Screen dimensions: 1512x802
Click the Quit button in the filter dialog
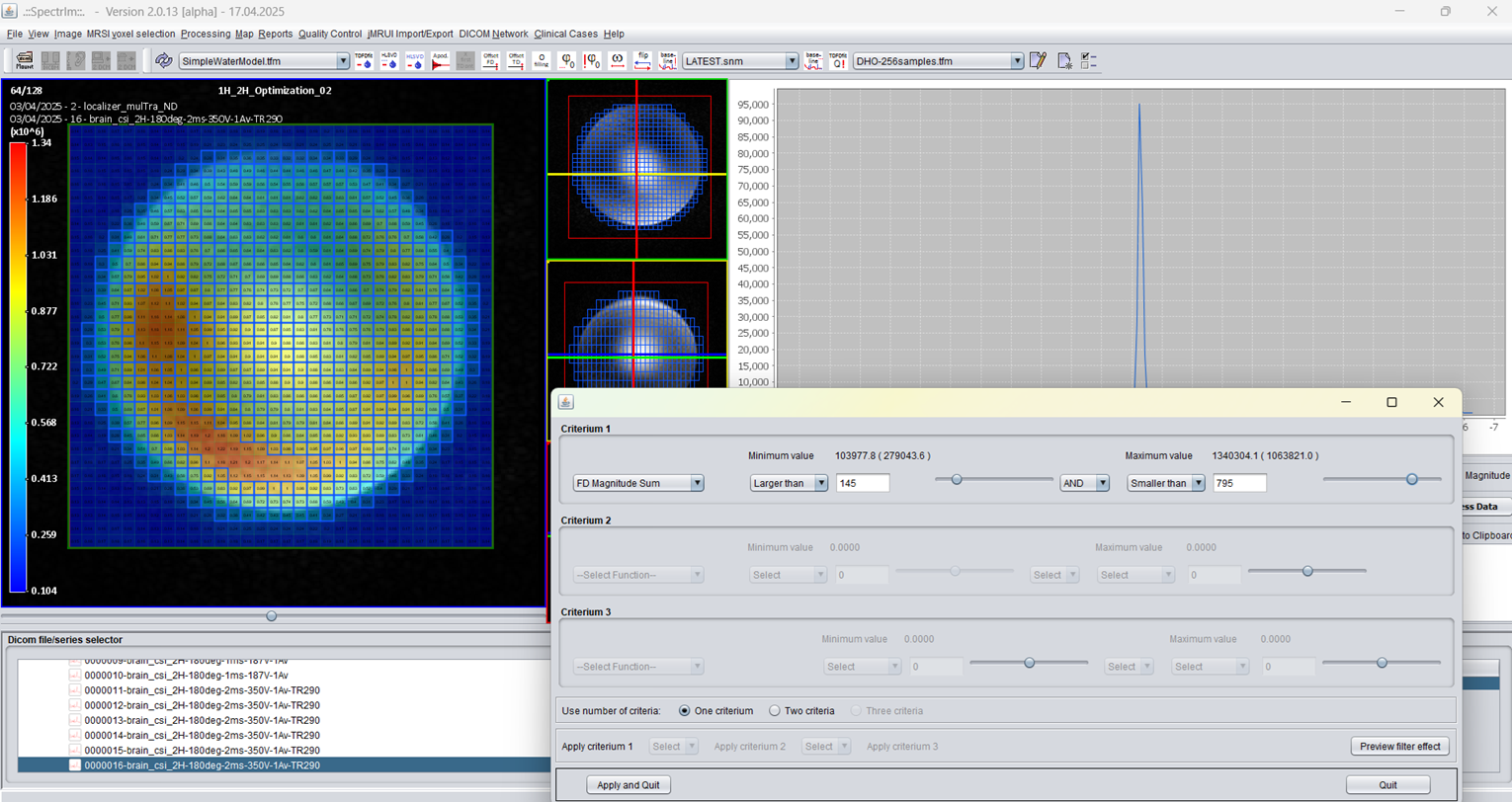coord(1387,785)
